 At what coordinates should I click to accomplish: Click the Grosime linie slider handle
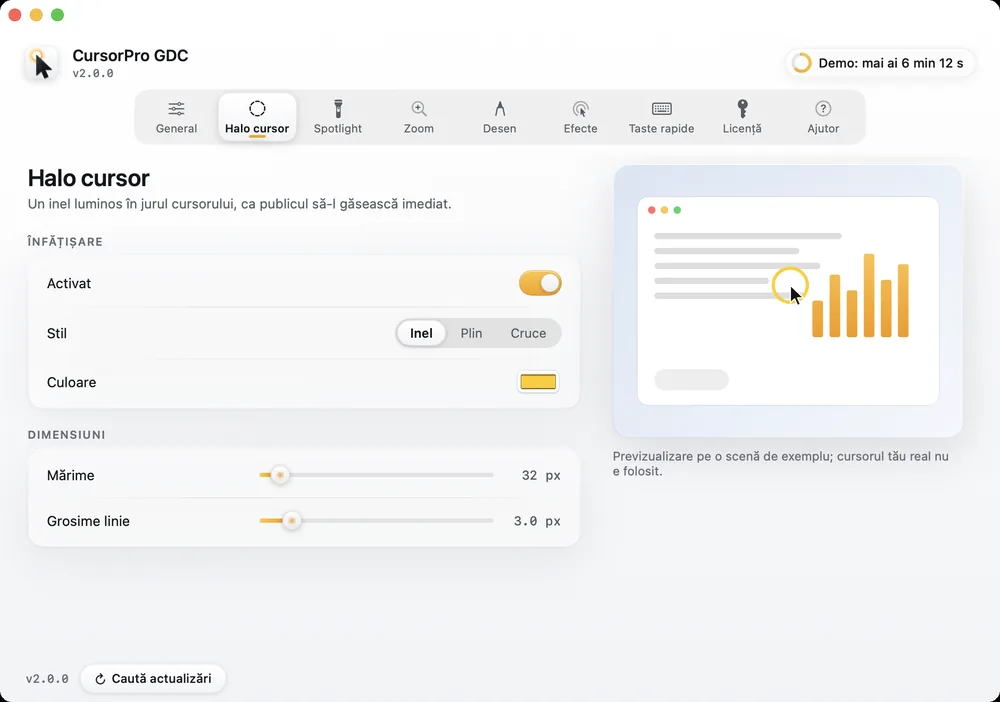[291, 521]
